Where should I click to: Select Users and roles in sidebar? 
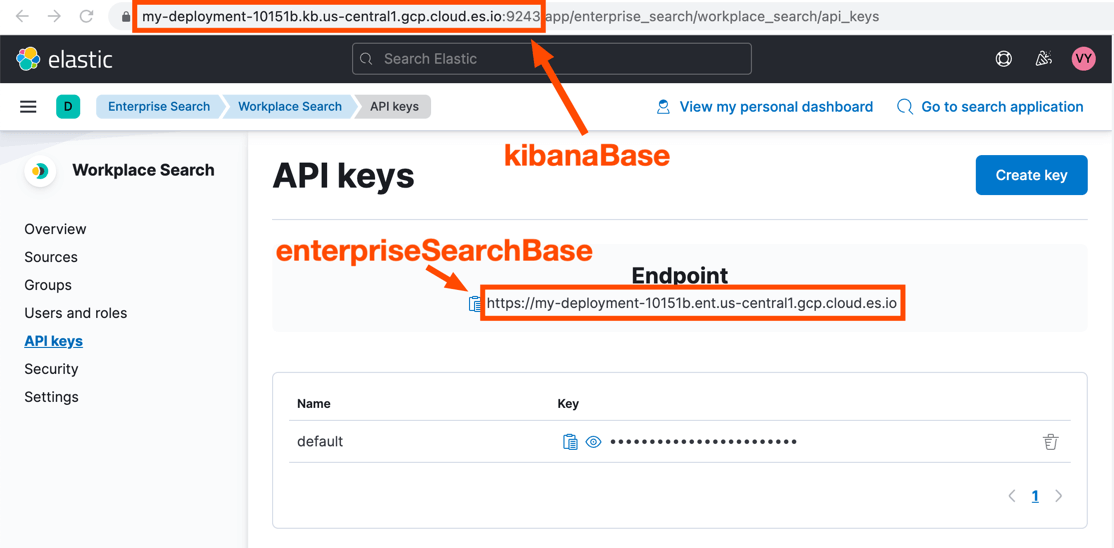76,313
